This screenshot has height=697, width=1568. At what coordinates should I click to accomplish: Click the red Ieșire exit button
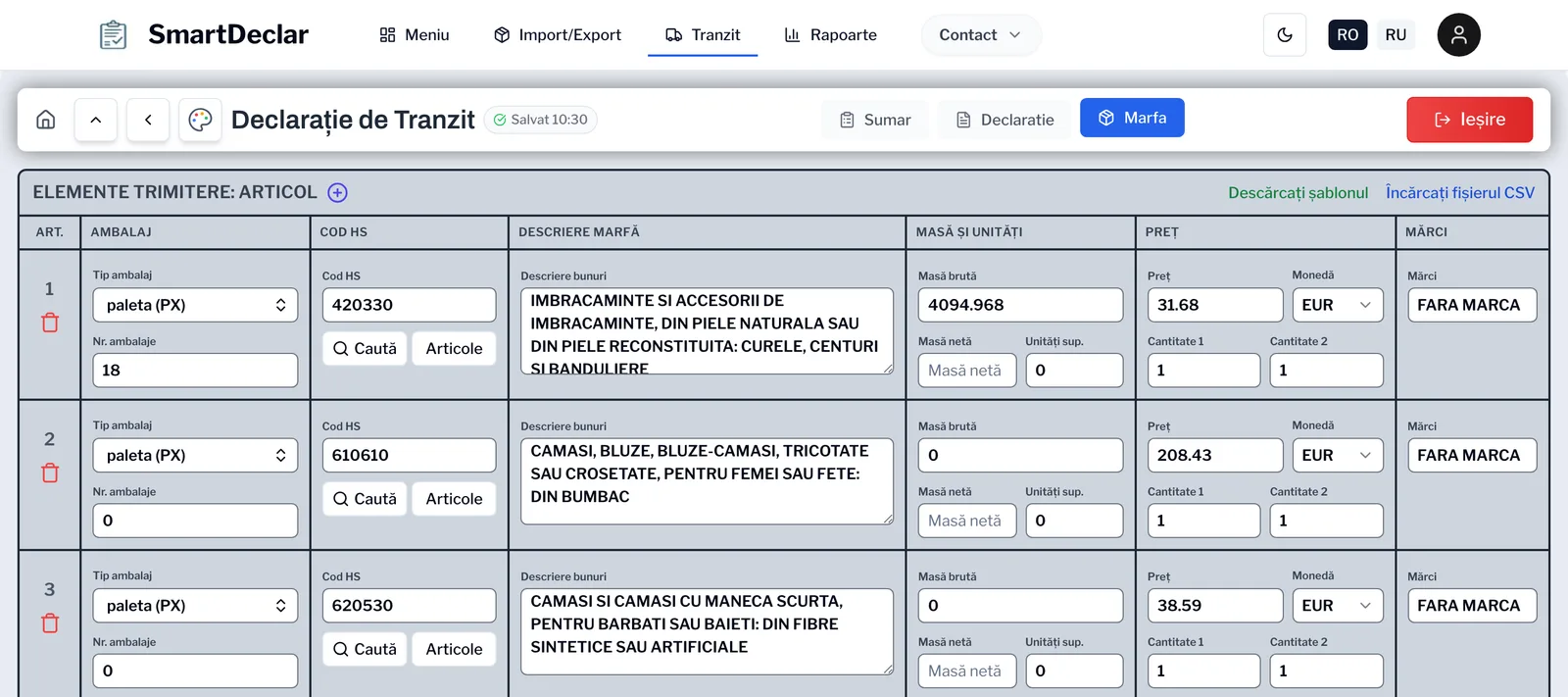(x=1470, y=120)
